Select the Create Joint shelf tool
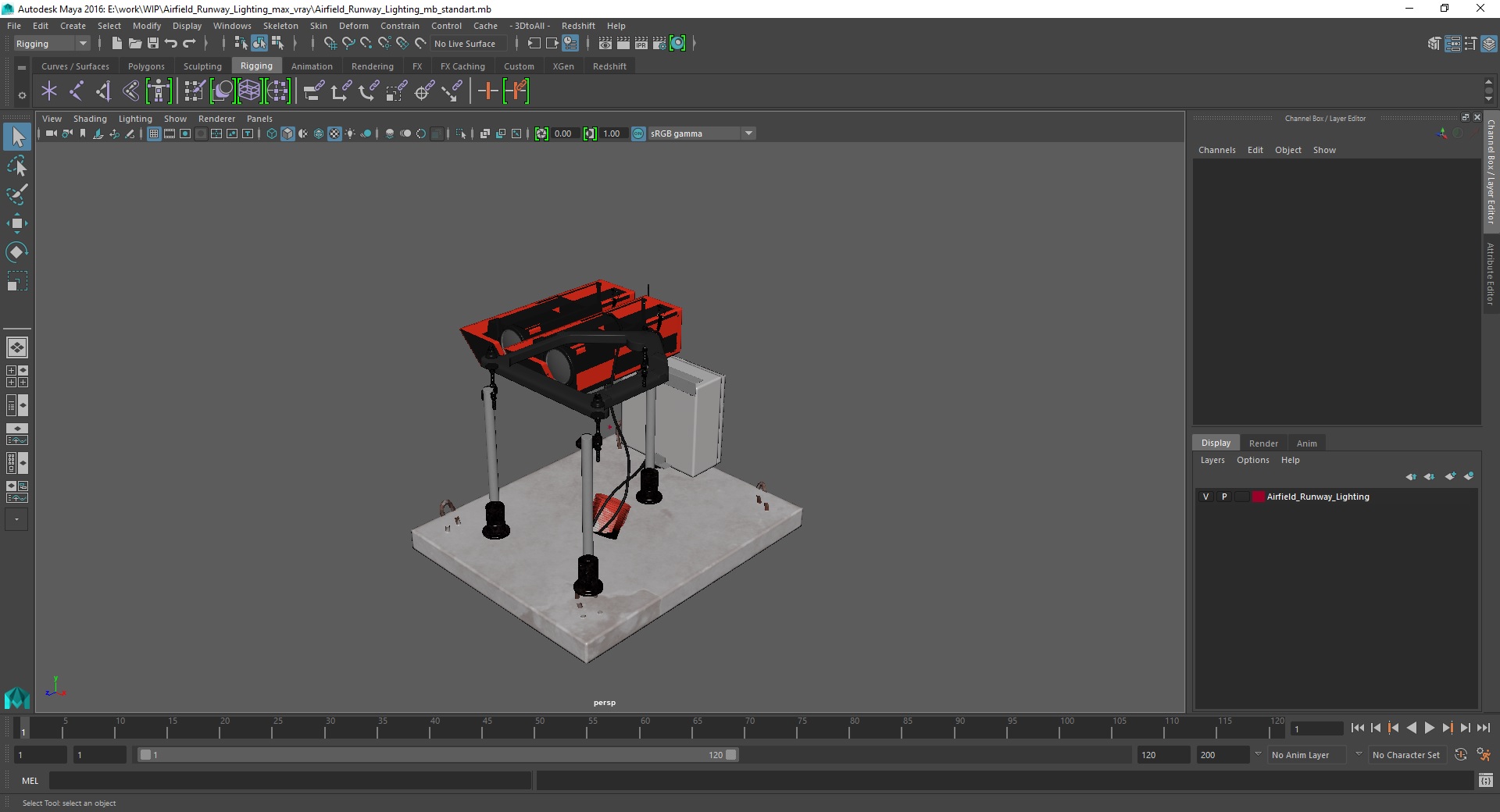This screenshot has height=812, width=1500. point(77,91)
